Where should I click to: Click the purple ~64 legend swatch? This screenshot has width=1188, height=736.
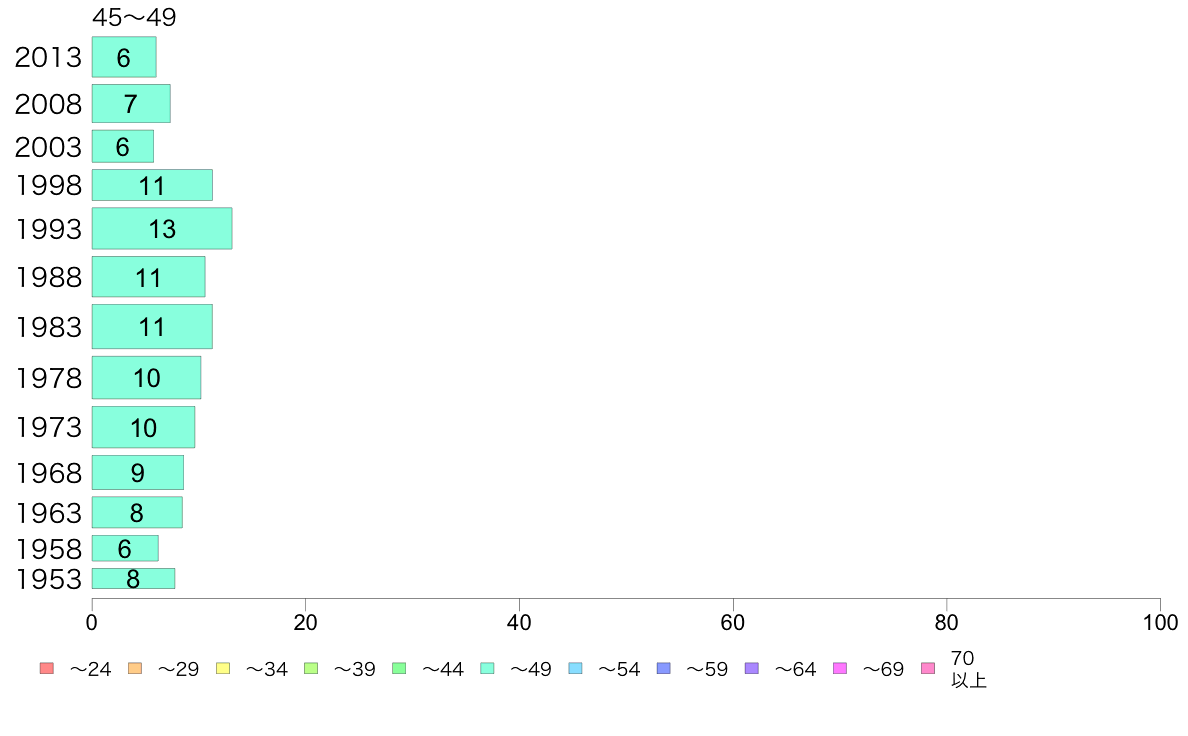[752, 669]
